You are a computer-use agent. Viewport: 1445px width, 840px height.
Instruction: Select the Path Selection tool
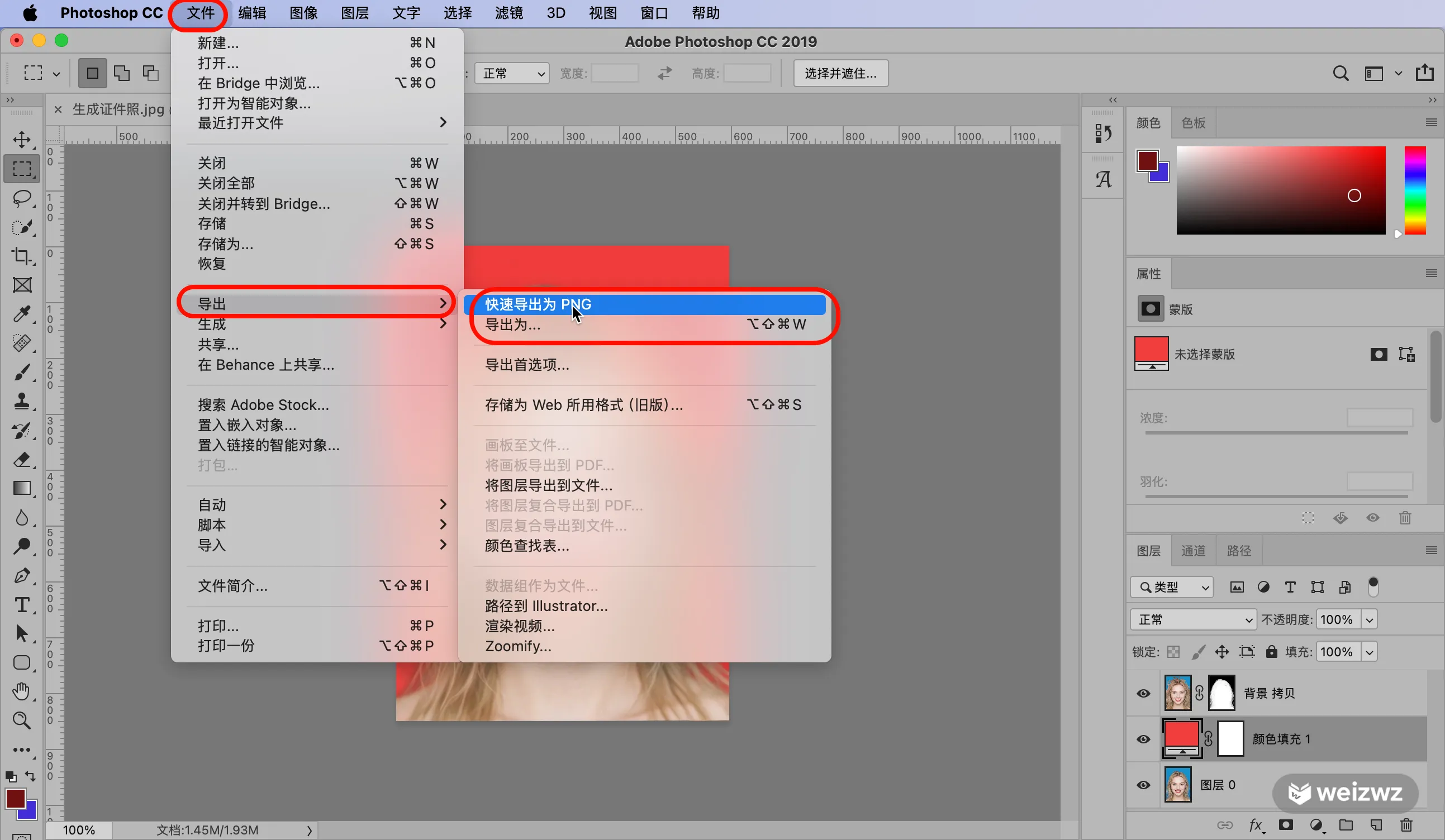[x=22, y=633]
